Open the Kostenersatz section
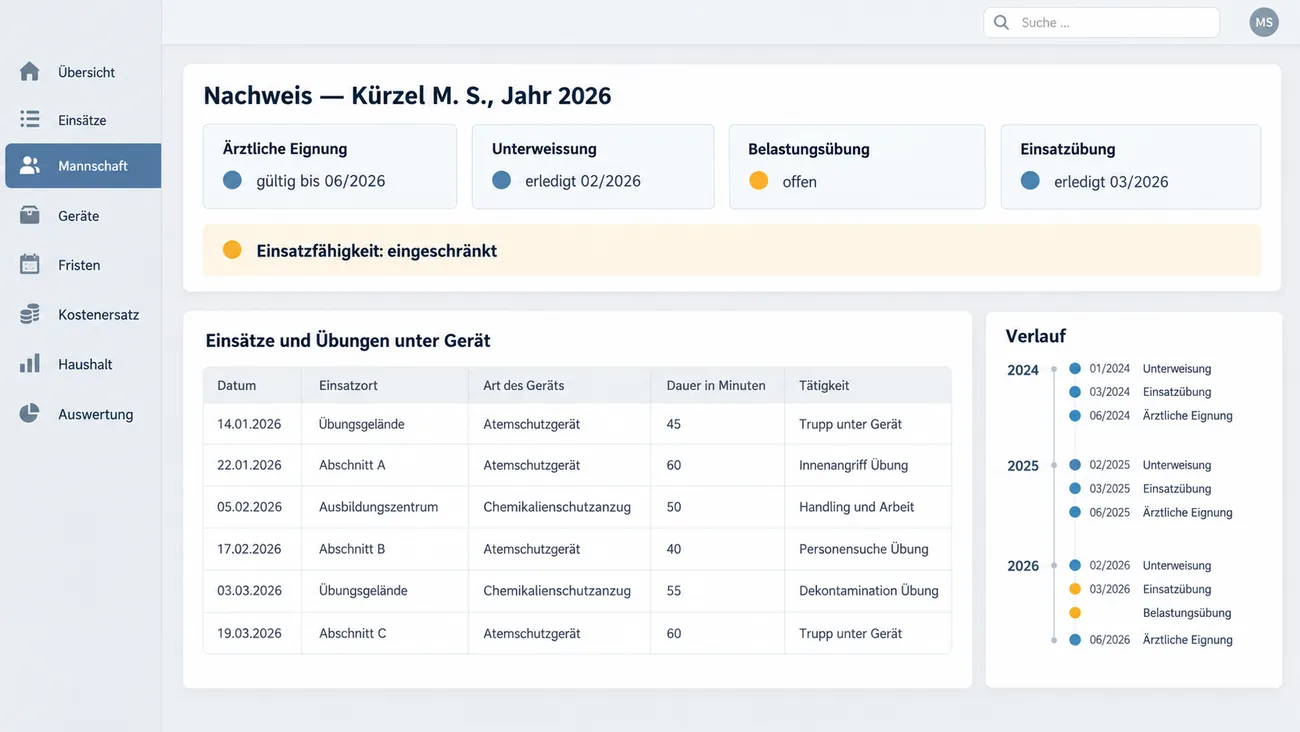1300x732 pixels. pyautogui.click(x=82, y=314)
